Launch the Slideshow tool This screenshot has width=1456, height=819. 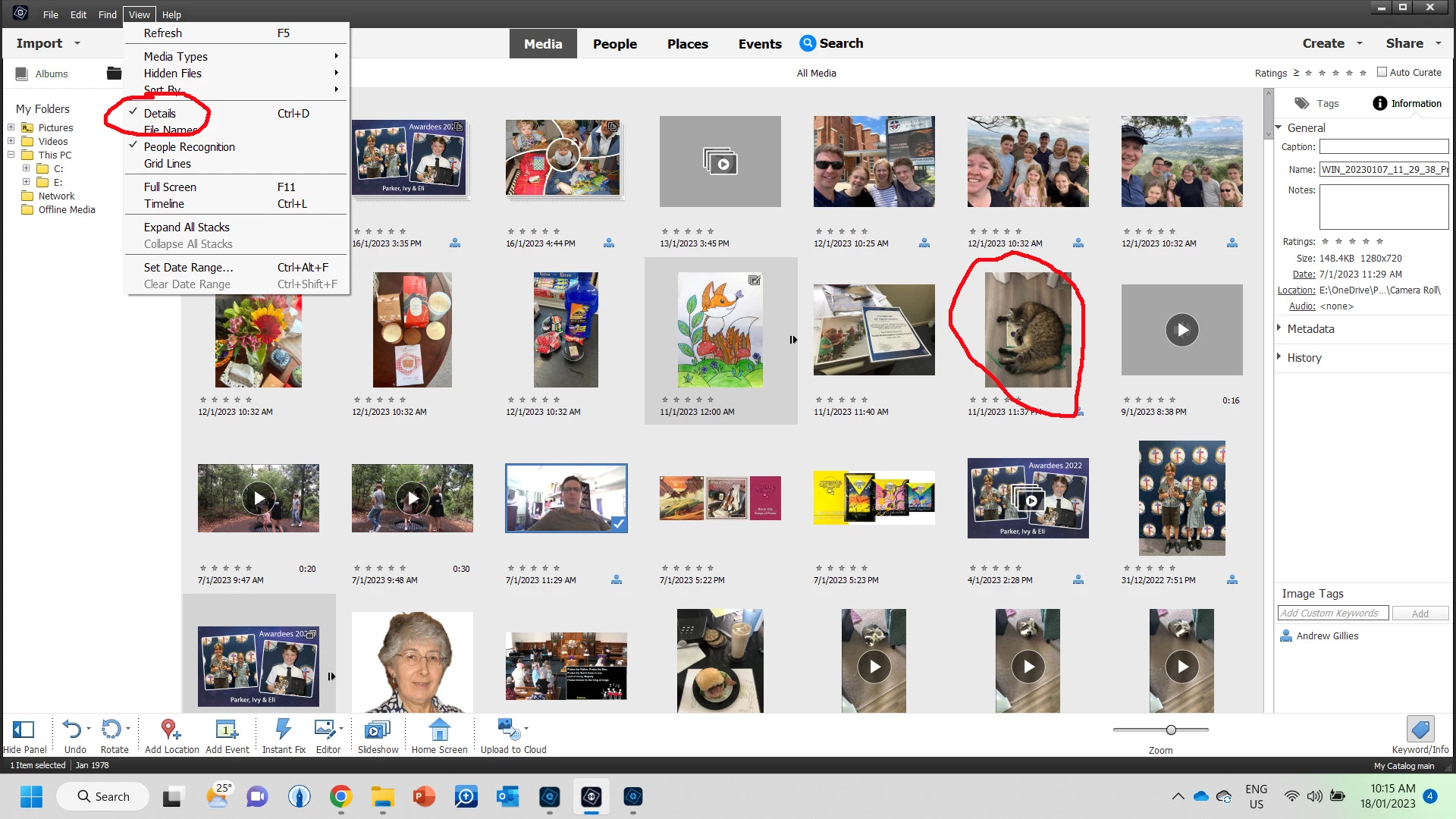click(377, 730)
